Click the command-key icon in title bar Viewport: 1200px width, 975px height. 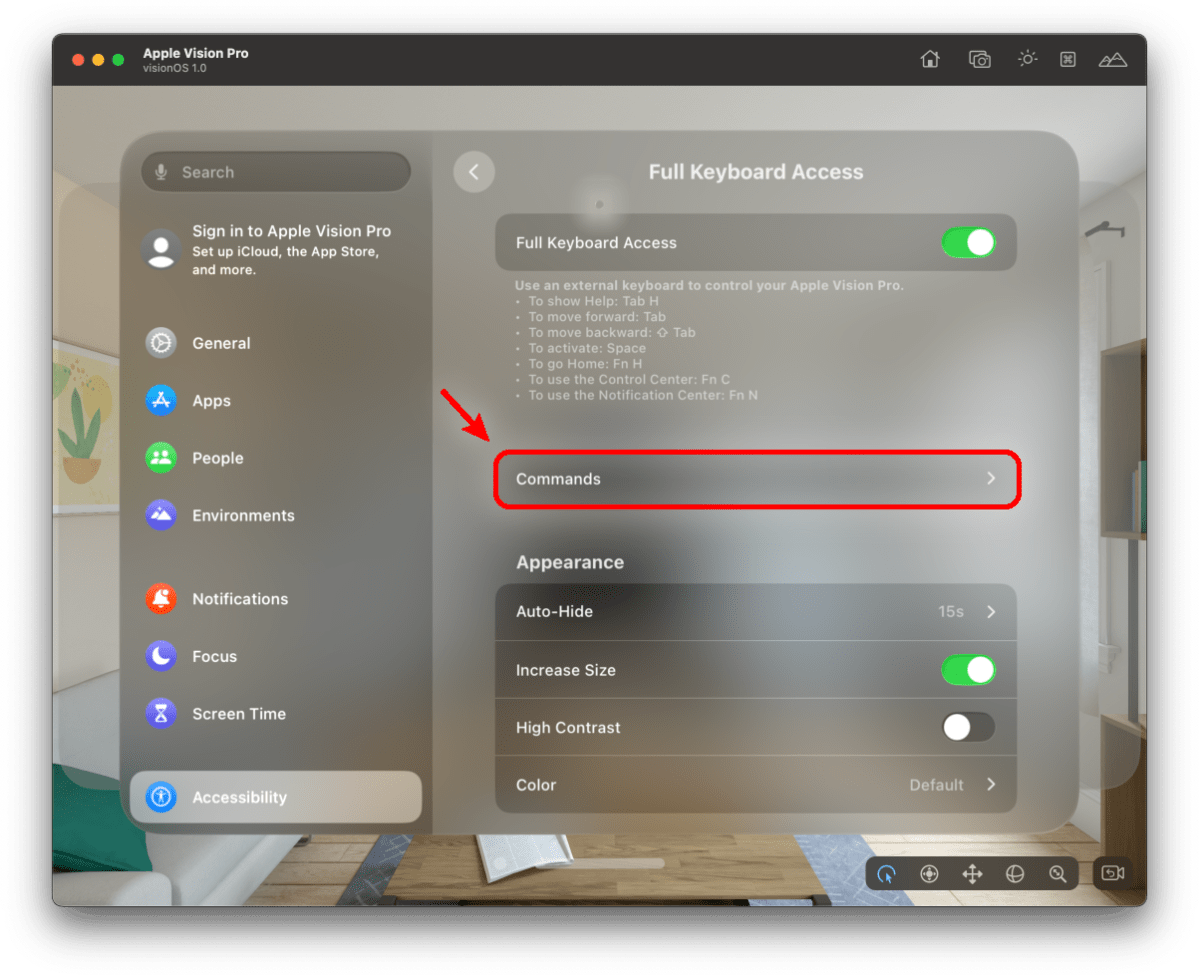1068,59
